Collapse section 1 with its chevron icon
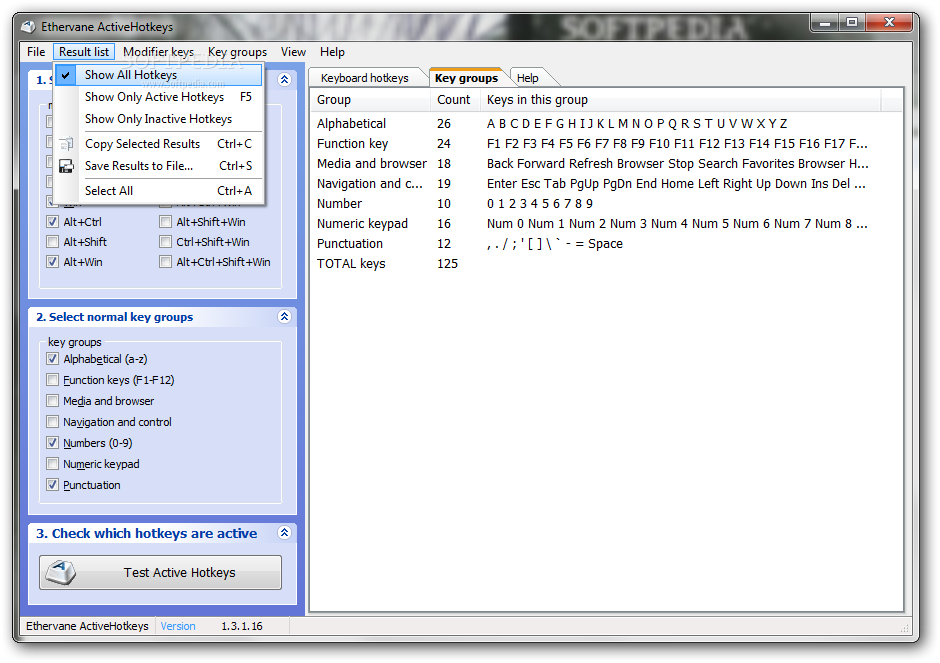 [285, 79]
